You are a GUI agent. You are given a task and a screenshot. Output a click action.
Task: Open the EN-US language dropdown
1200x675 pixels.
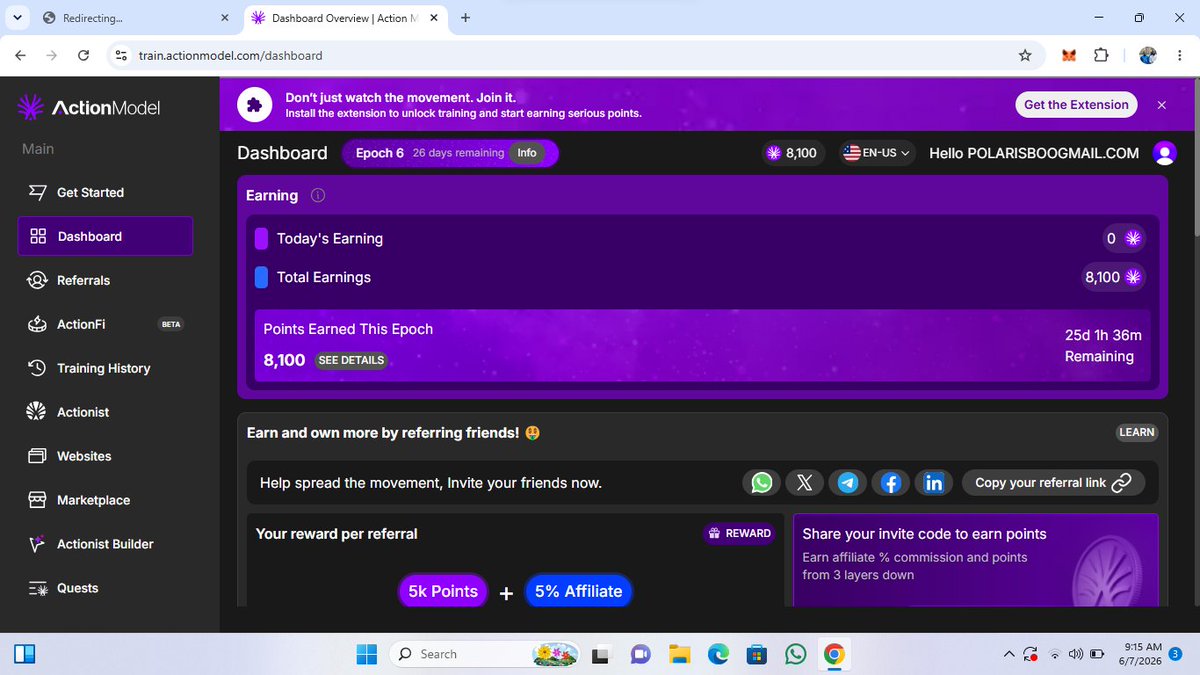pyautogui.click(x=877, y=153)
